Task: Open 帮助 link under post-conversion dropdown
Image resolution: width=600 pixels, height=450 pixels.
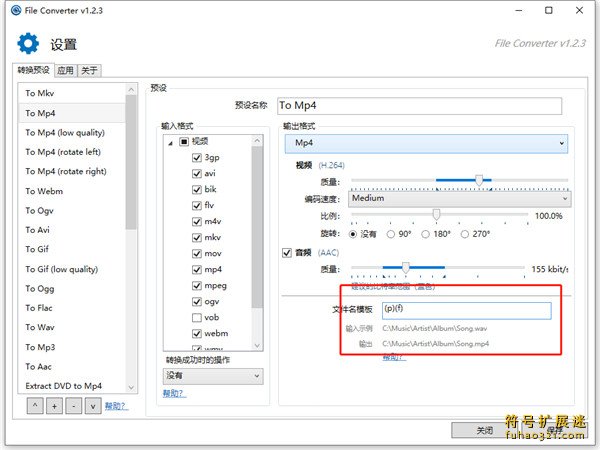Action: tap(174, 393)
